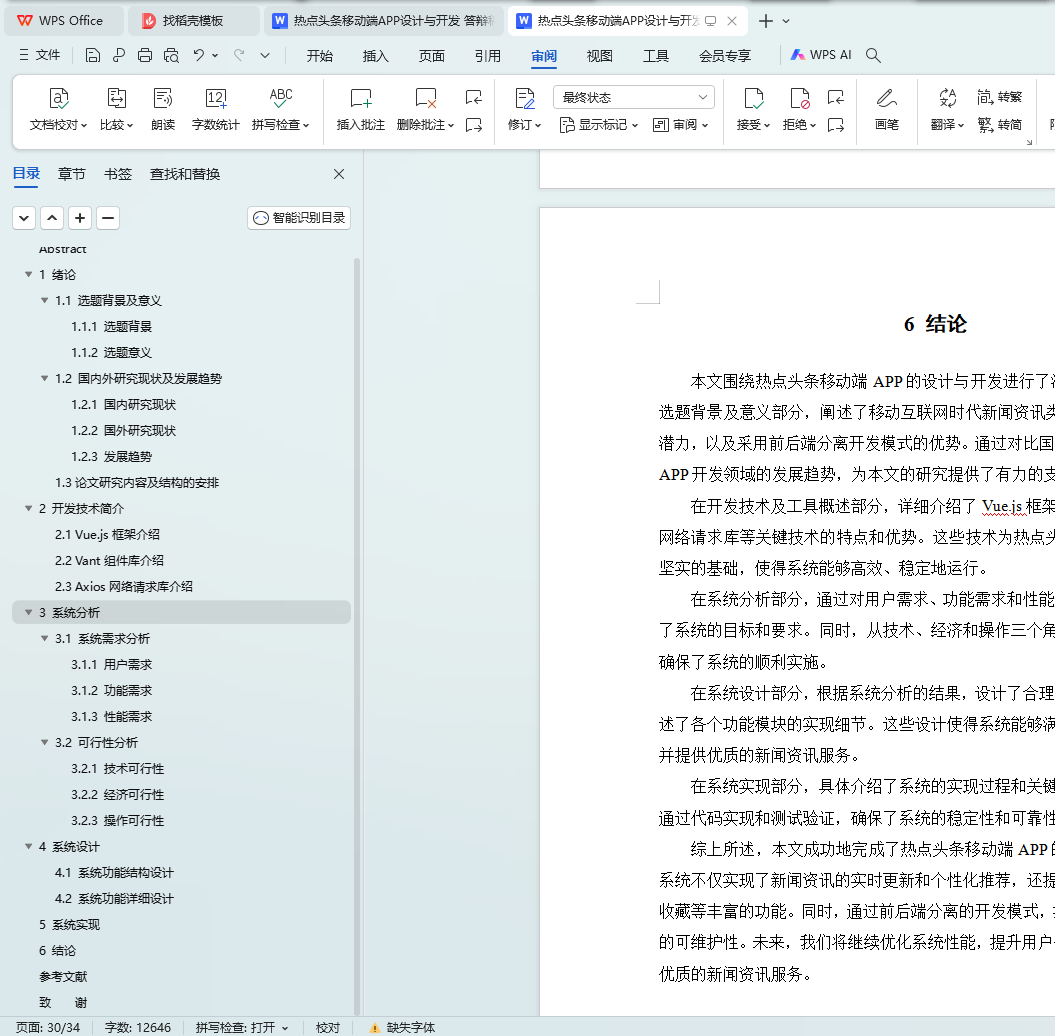Screen dimensions: 1055x1036
Task: Jump to previous revision icon
Action: [836, 98]
